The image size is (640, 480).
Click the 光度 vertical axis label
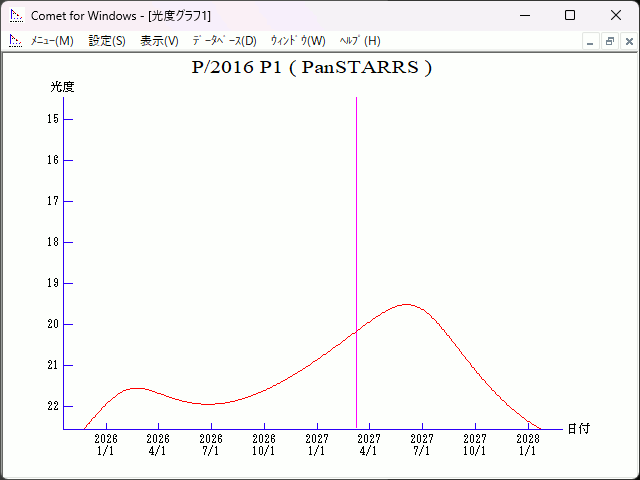(62, 87)
